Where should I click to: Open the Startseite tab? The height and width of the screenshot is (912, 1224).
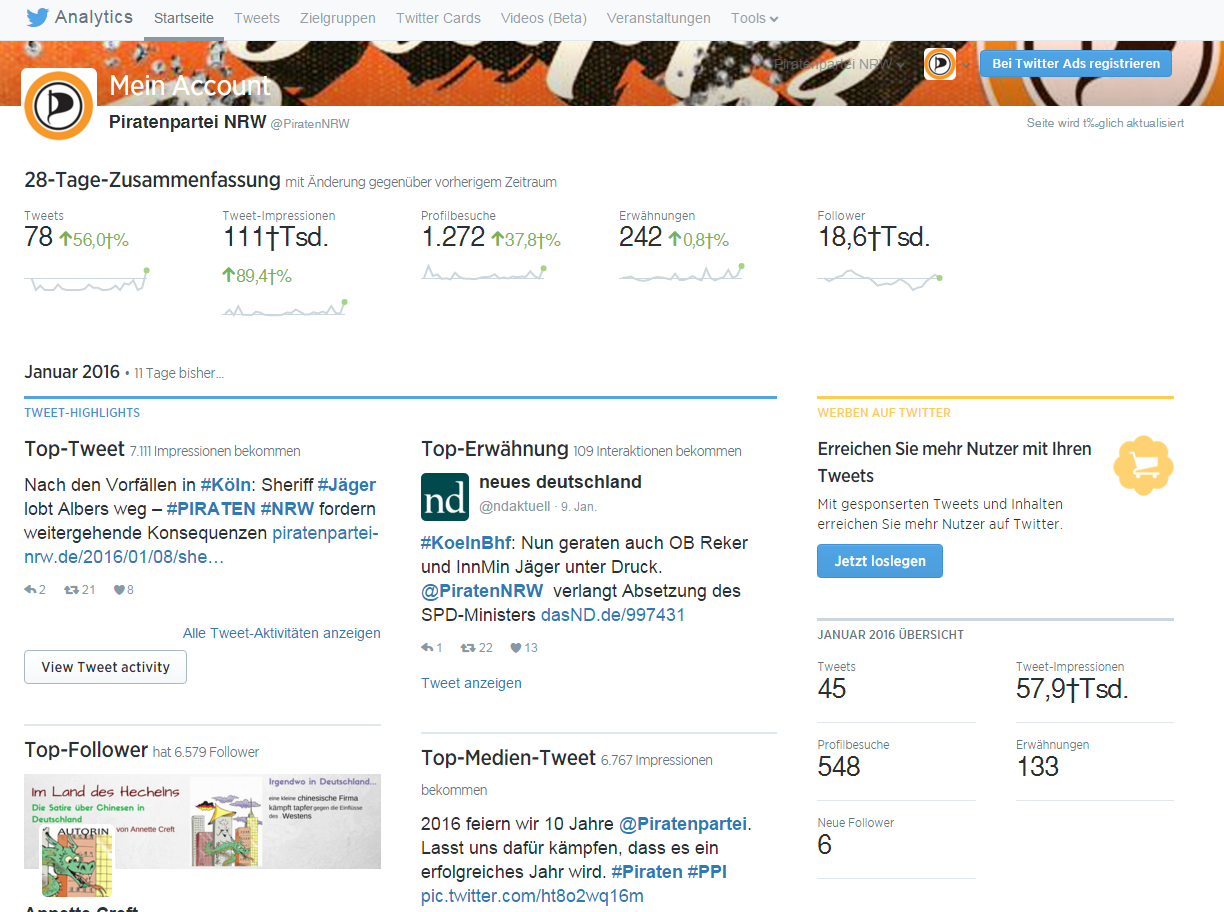tap(184, 18)
